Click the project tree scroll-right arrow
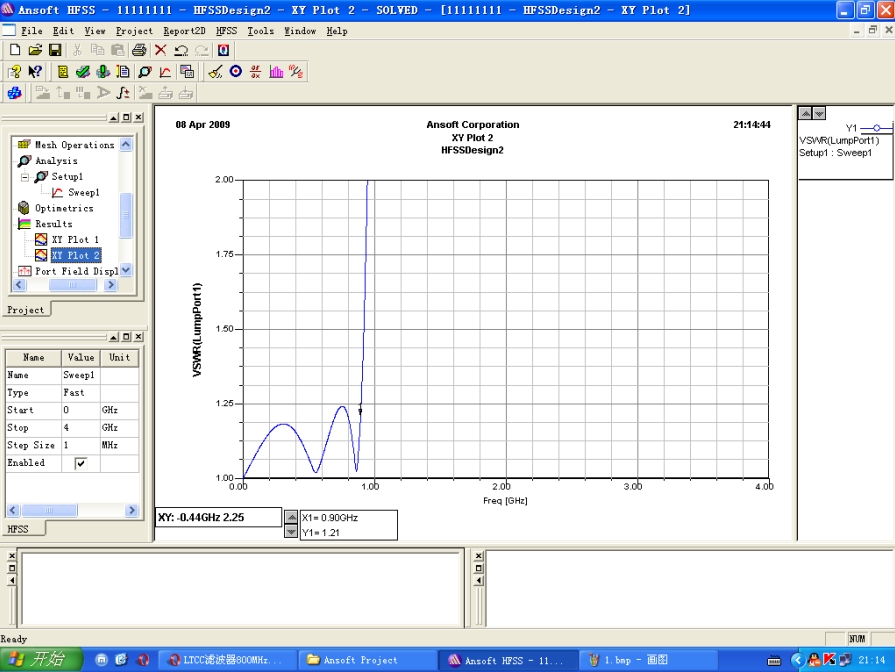 (x=111, y=284)
